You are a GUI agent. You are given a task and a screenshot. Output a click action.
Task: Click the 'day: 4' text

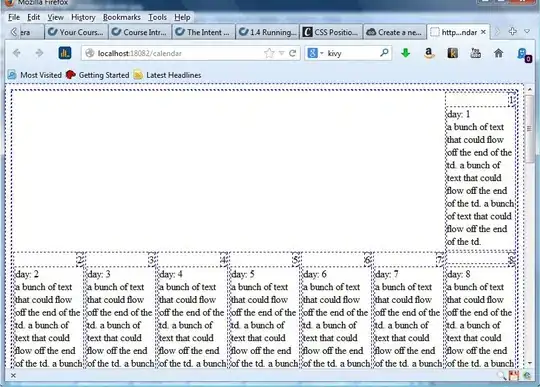coord(170,274)
